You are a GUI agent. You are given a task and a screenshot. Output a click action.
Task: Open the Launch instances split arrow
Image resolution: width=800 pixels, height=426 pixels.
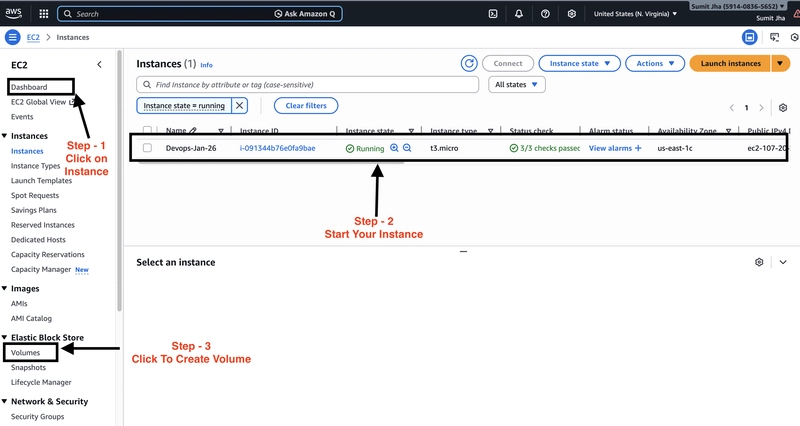780,63
